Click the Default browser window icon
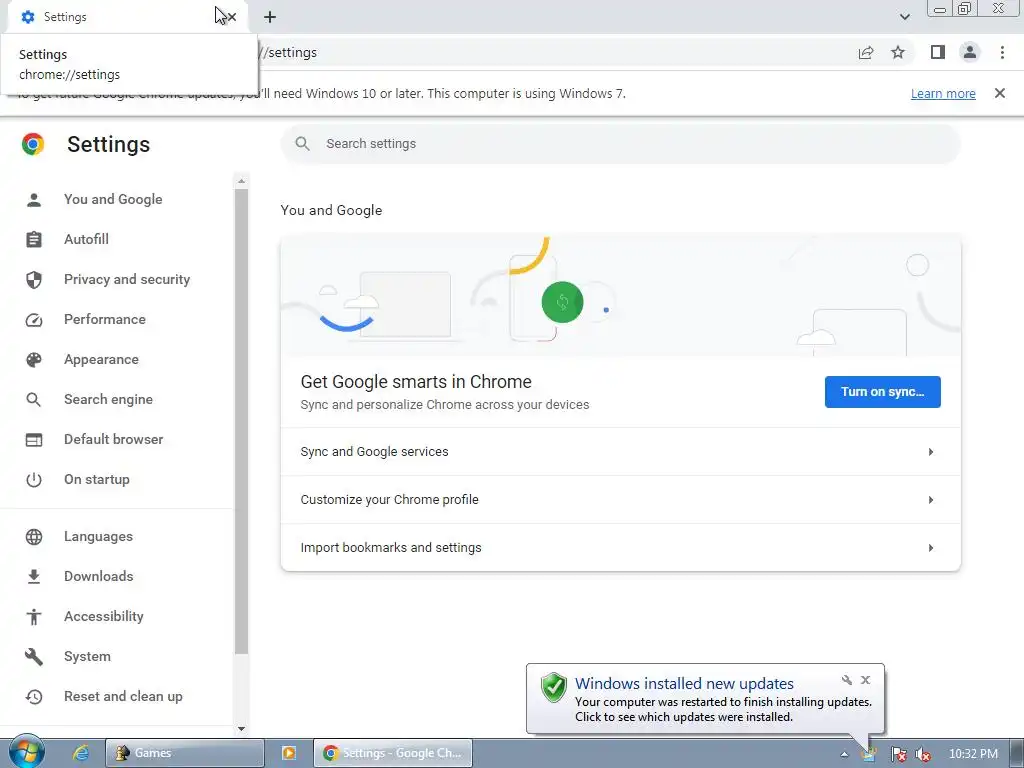This screenshot has width=1024, height=768. click(33, 440)
